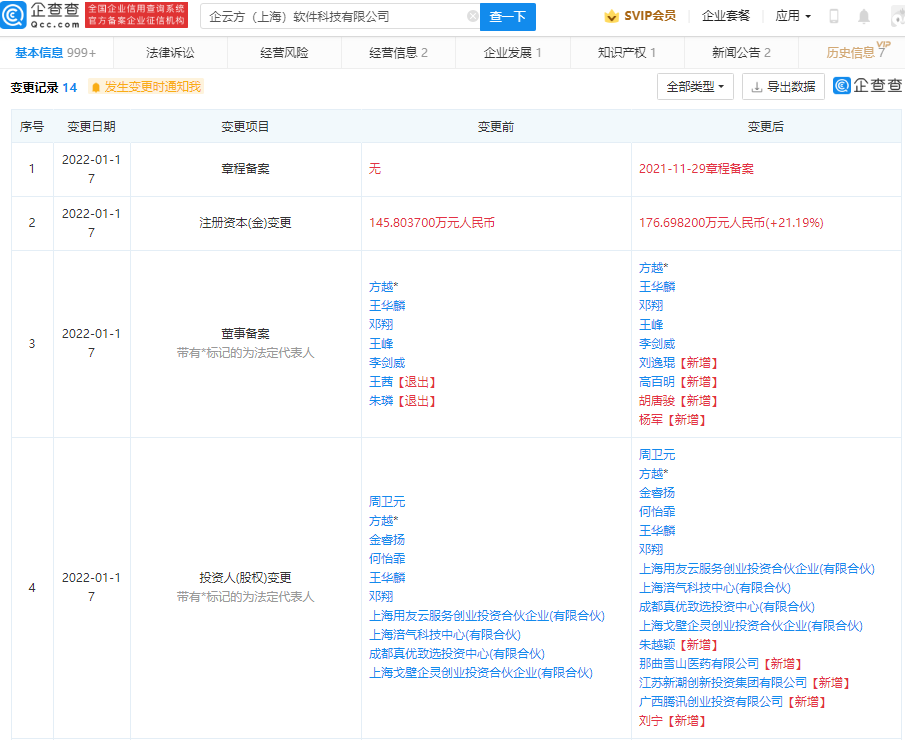905x740 pixels.
Task: Click 变更项目 column header
Action: (245, 126)
